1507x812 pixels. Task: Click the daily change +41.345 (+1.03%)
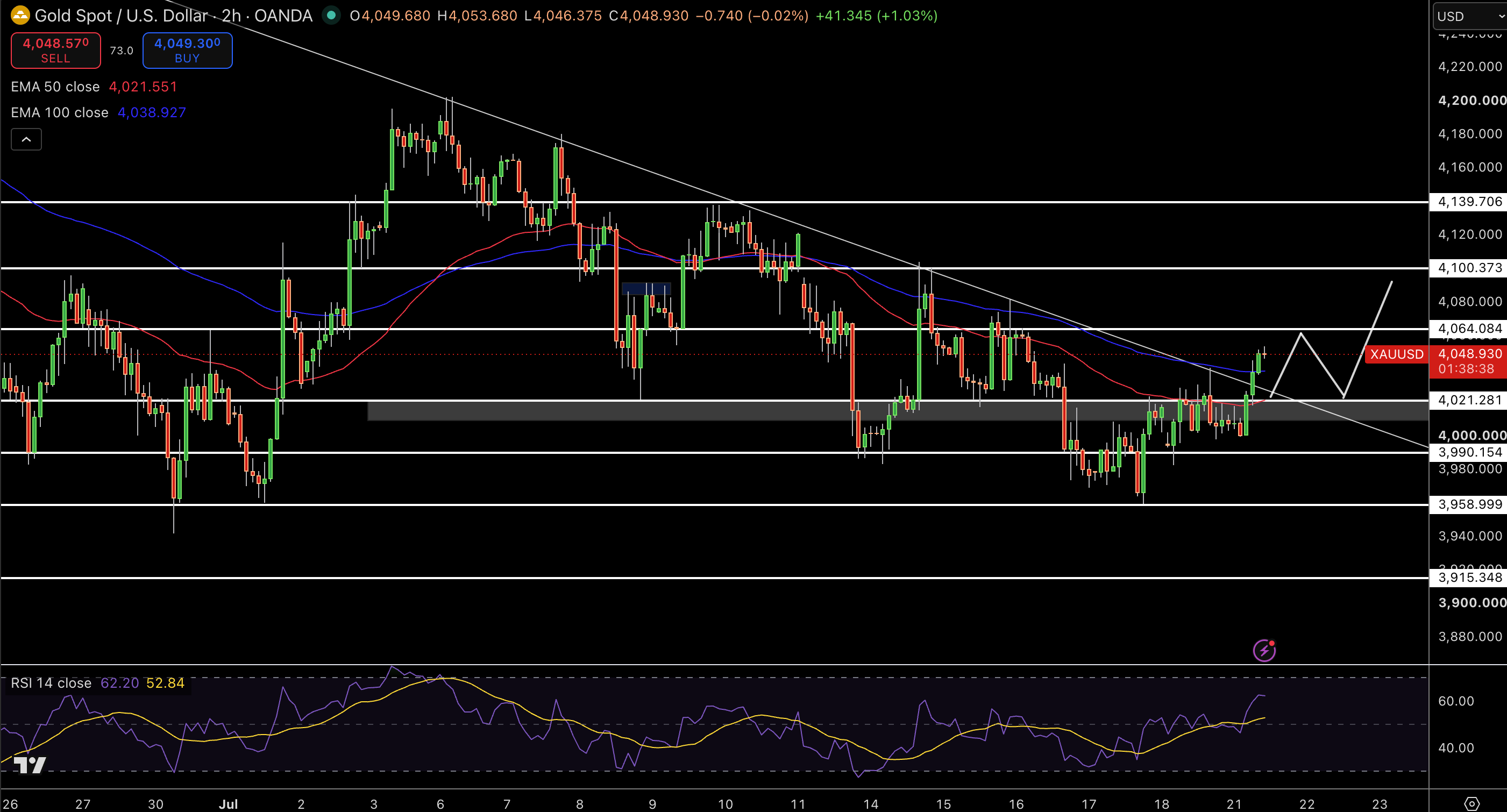pyautogui.click(x=876, y=16)
